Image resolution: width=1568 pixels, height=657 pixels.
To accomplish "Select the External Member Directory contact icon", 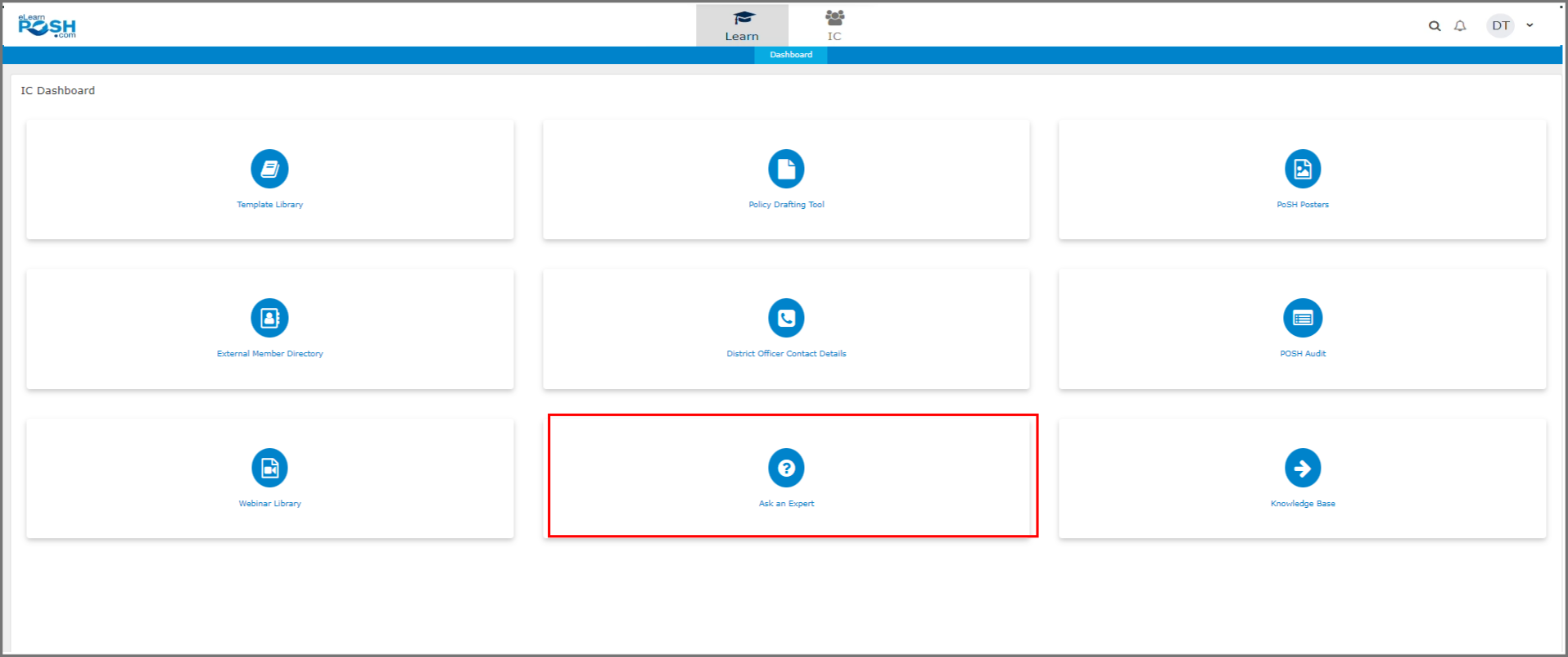I will pos(269,318).
